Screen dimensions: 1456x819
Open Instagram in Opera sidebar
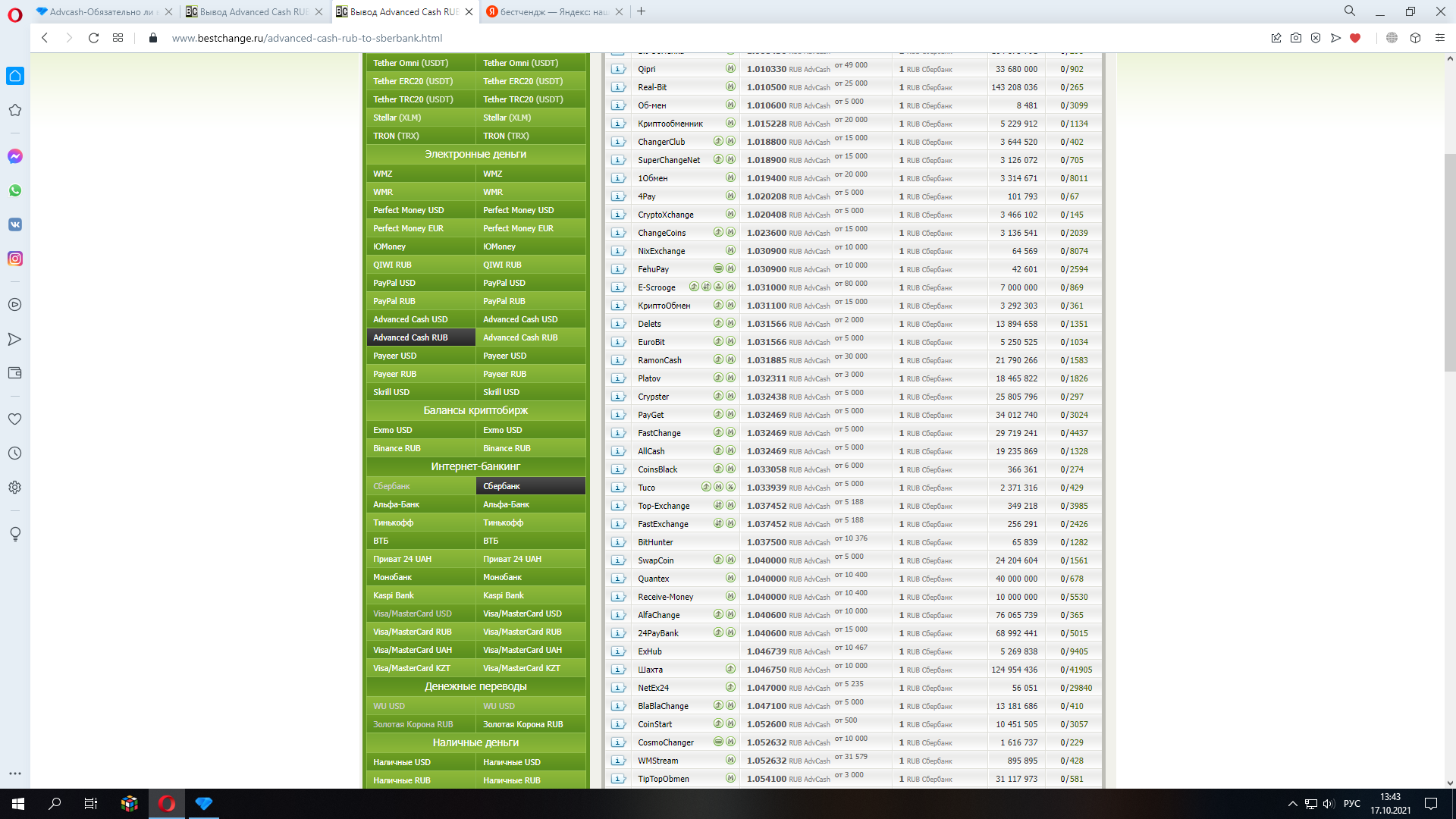(15, 259)
